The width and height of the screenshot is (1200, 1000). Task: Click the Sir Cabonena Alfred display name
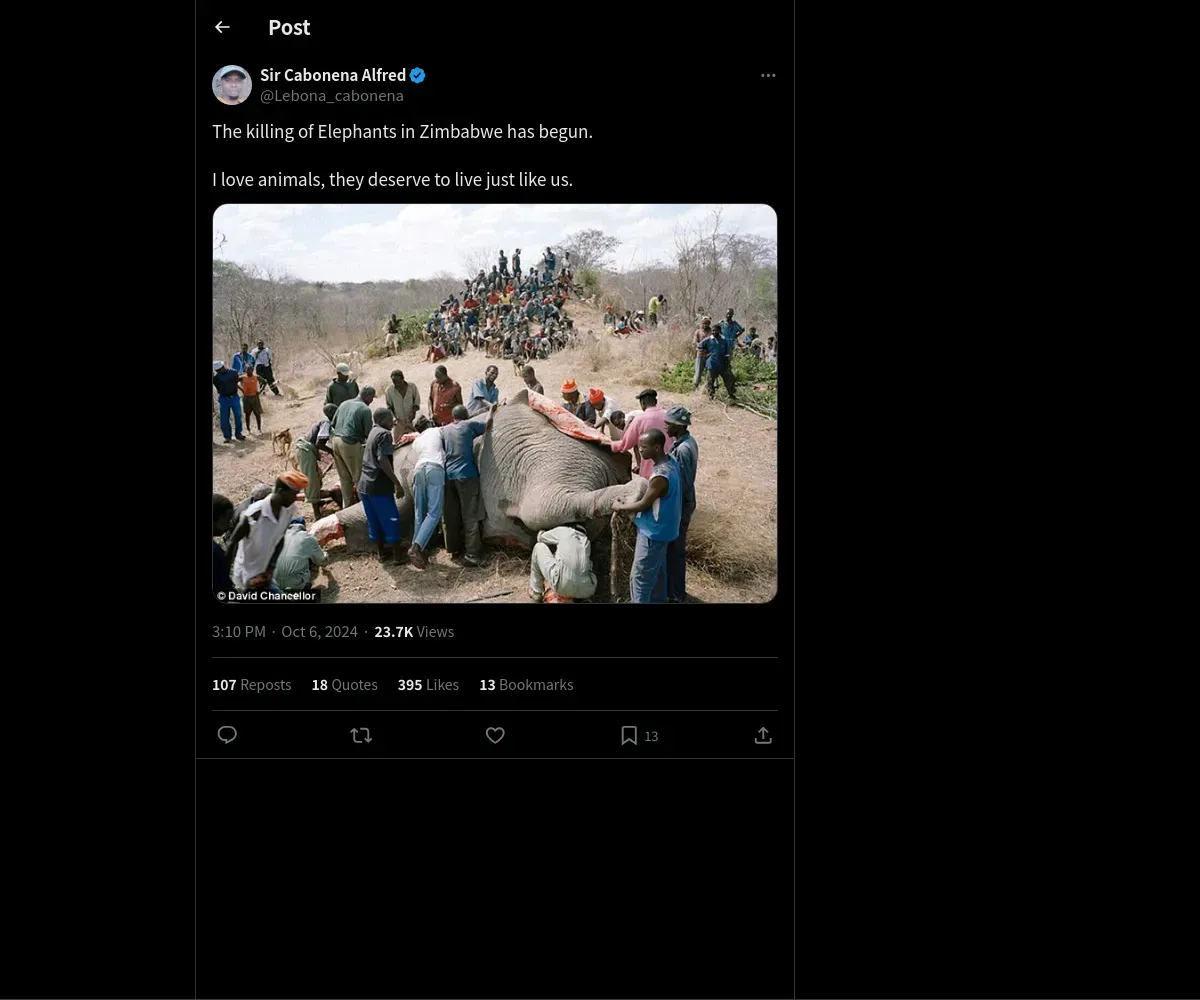[x=332, y=75]
